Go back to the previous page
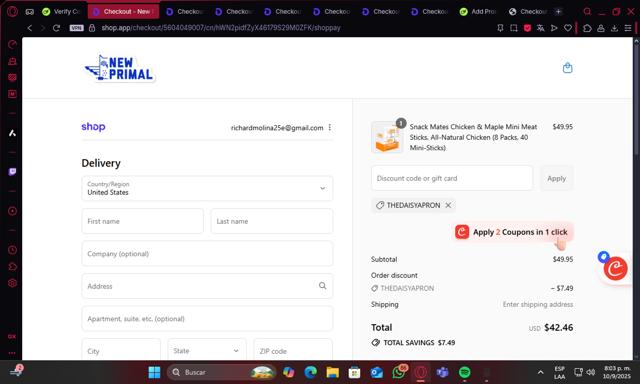 29,28
